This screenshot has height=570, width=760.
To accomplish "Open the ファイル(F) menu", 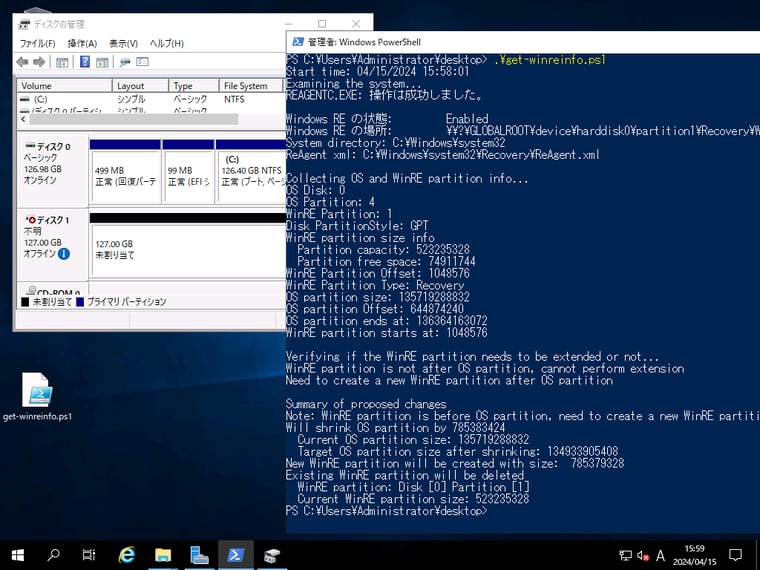I will click(37, 44).
